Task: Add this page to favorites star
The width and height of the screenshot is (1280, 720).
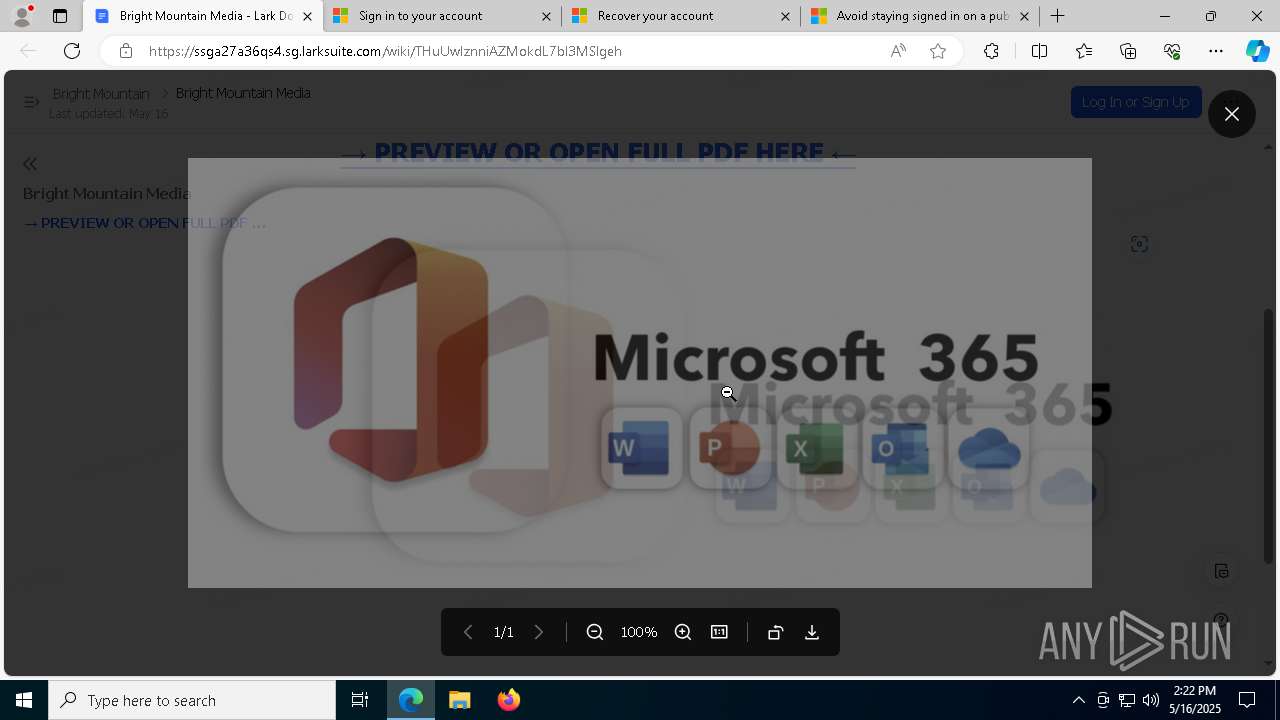Action: coord(938,51)
